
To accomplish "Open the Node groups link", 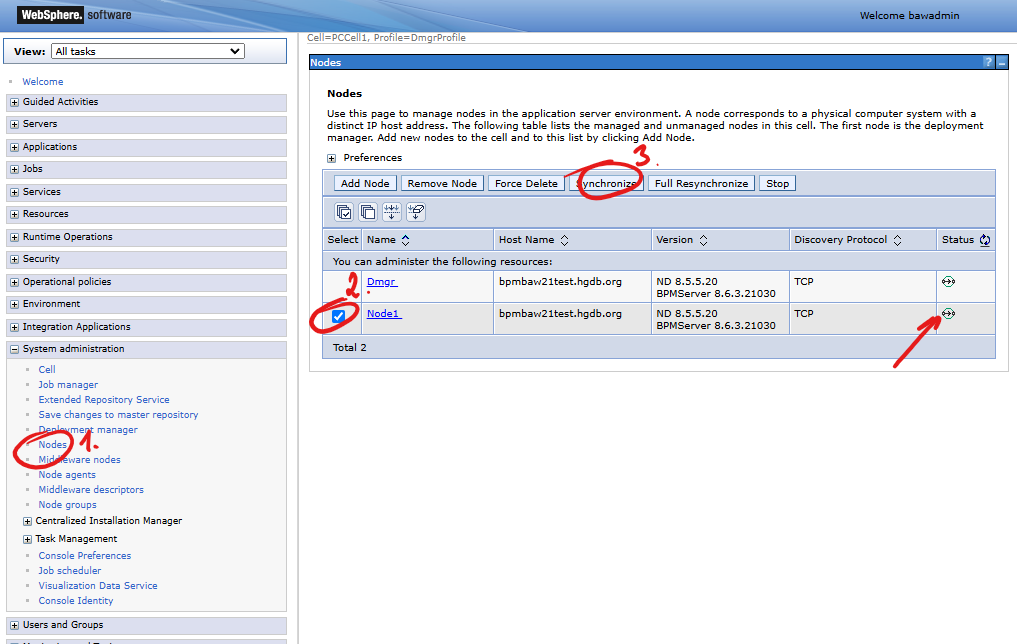I will (x=67, y=505).
